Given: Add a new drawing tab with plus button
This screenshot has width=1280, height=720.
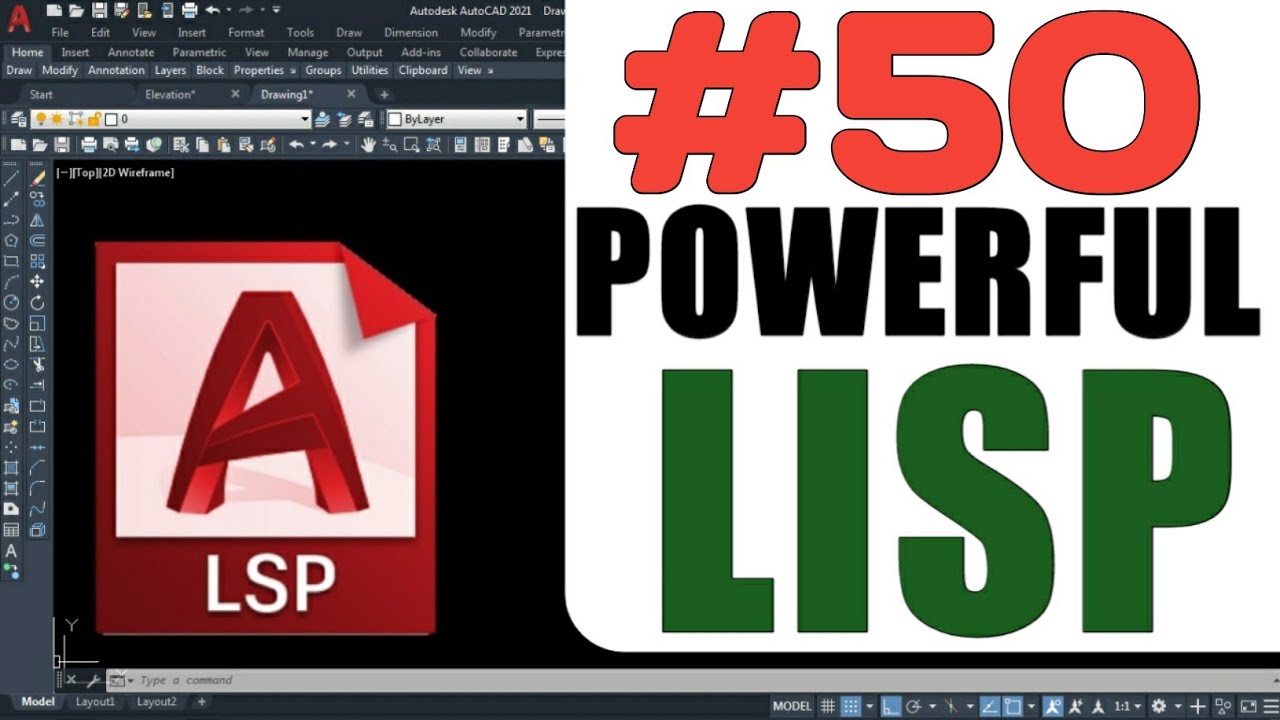Looking at the screenshot, I should point(384,95).
